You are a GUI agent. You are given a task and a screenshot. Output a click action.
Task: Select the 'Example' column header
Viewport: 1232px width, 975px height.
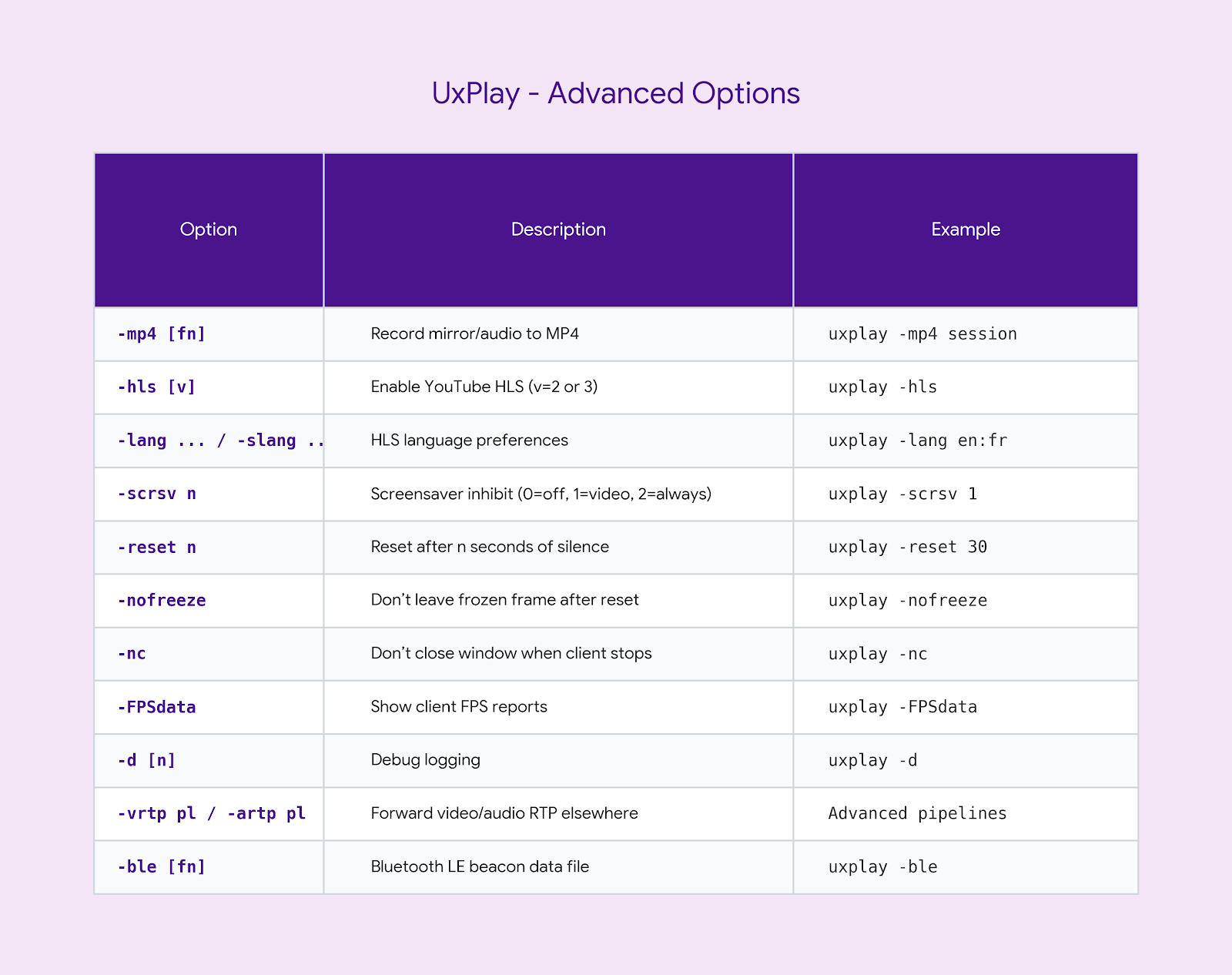tap(966, 230)
